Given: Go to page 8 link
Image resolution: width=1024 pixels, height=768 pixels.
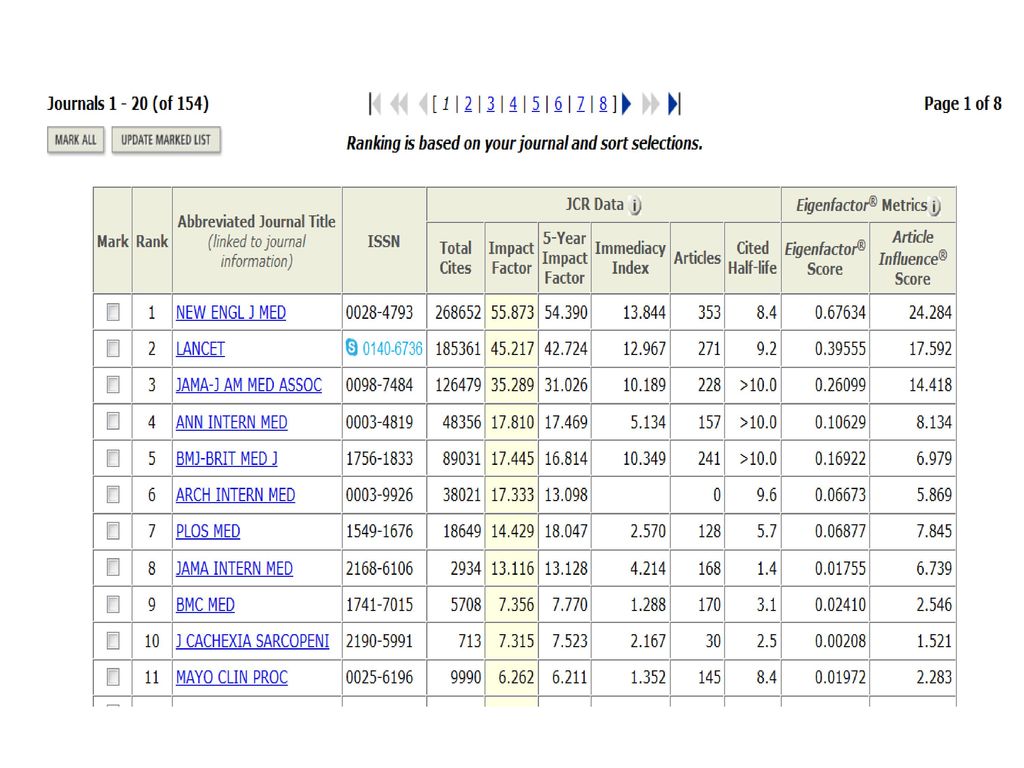Looking at the screenshot, I should click(x=603, y=104).
